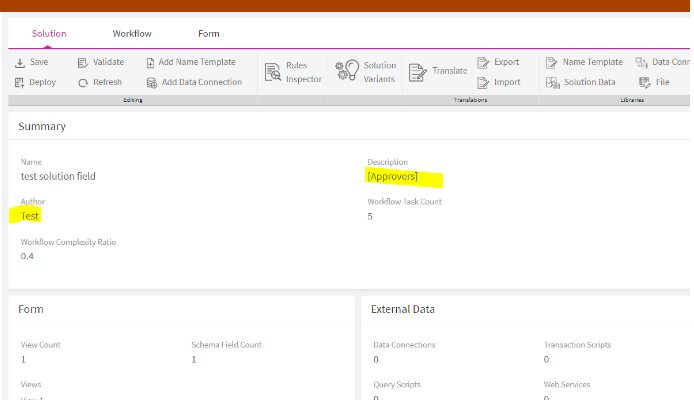Click the Web Services label
The width and height of the screenshot is (694, 411).
(567, 384)
